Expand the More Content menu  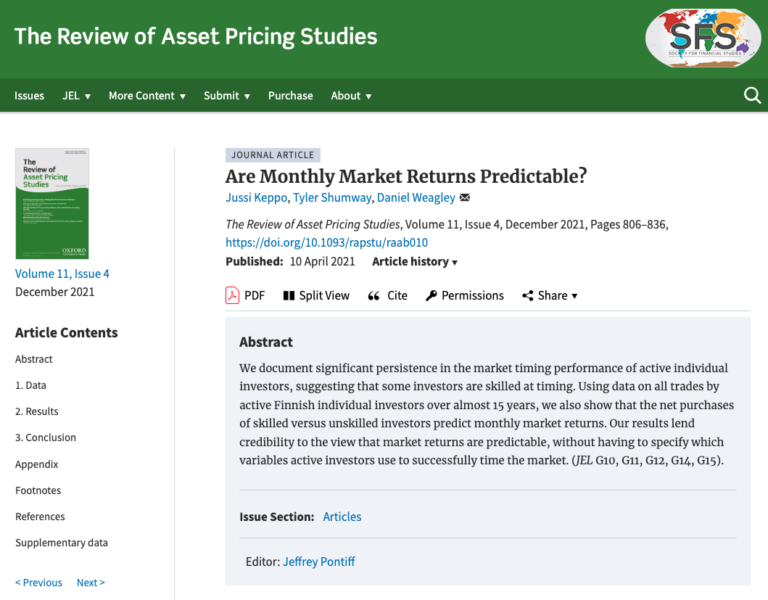[x=147, y=96]
